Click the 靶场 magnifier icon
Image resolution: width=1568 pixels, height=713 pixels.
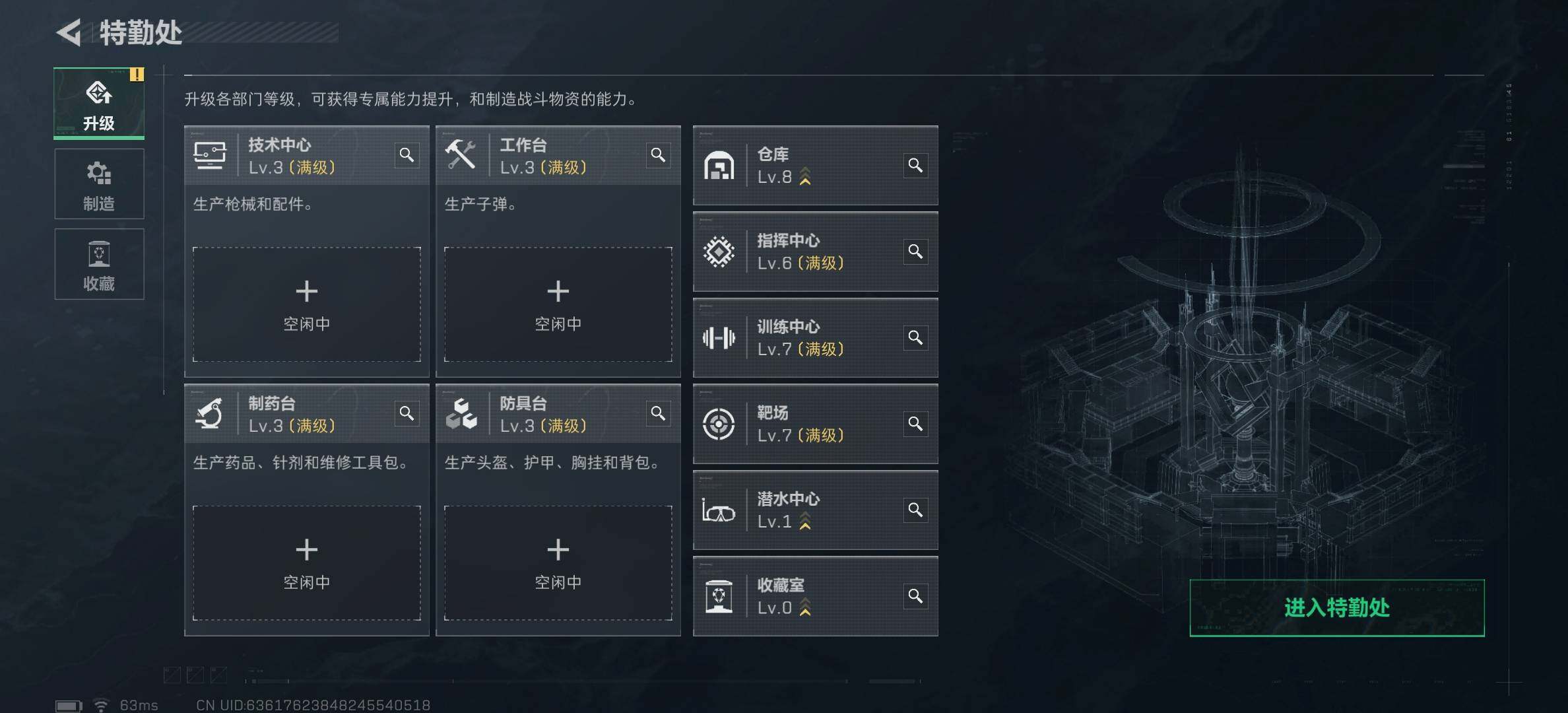915,424
